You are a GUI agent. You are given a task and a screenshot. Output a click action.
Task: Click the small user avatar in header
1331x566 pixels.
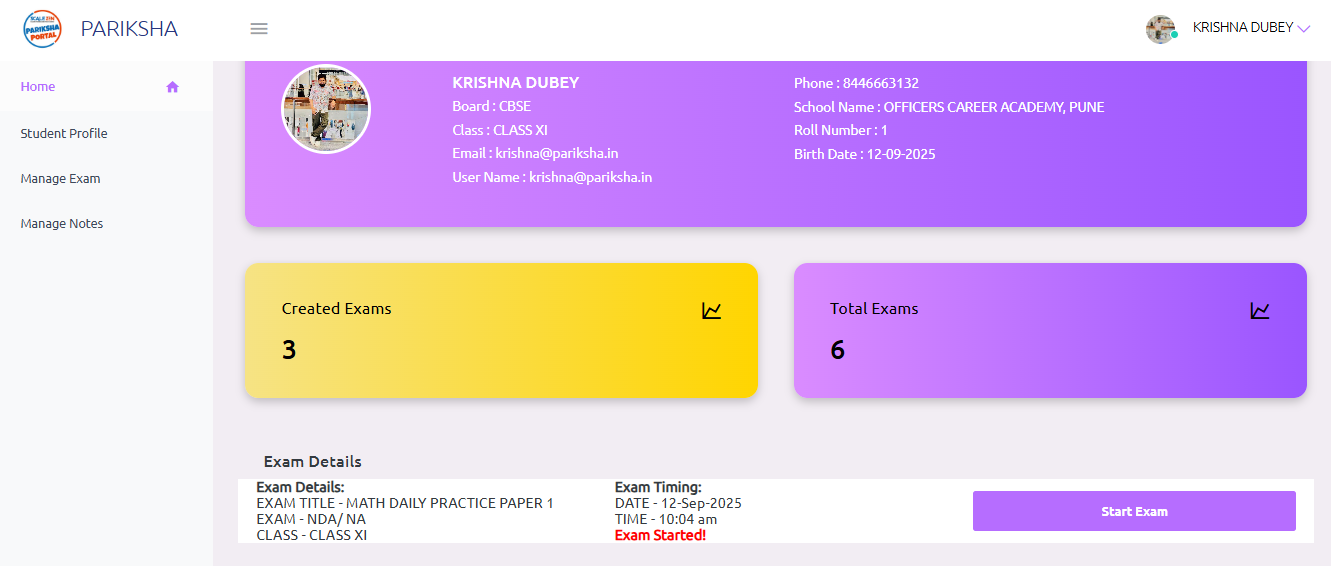pos(1160,29)
